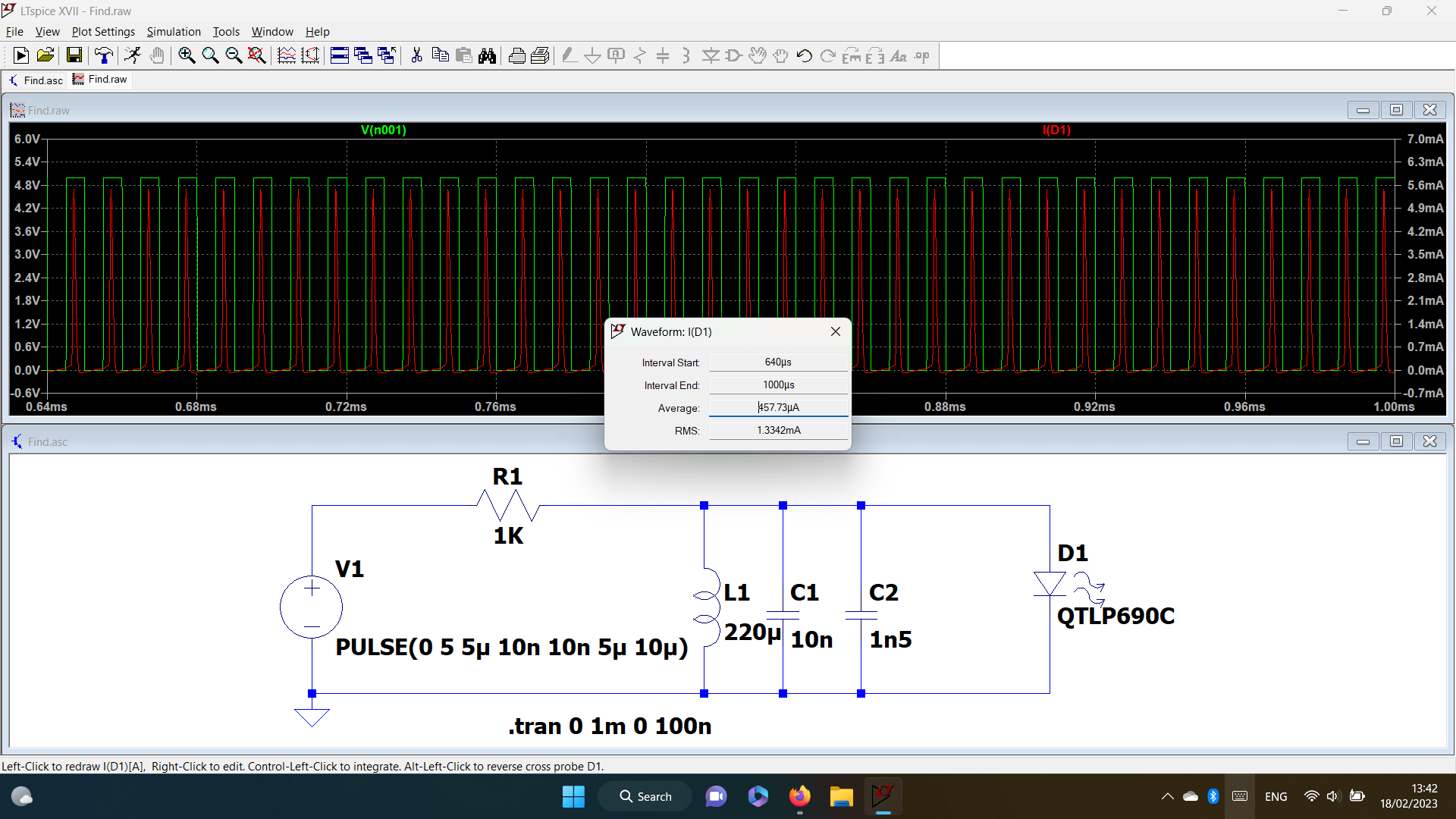Click the Cut scissors icon
Viewport: 1456px width, 819px height.
click(416, 55)
